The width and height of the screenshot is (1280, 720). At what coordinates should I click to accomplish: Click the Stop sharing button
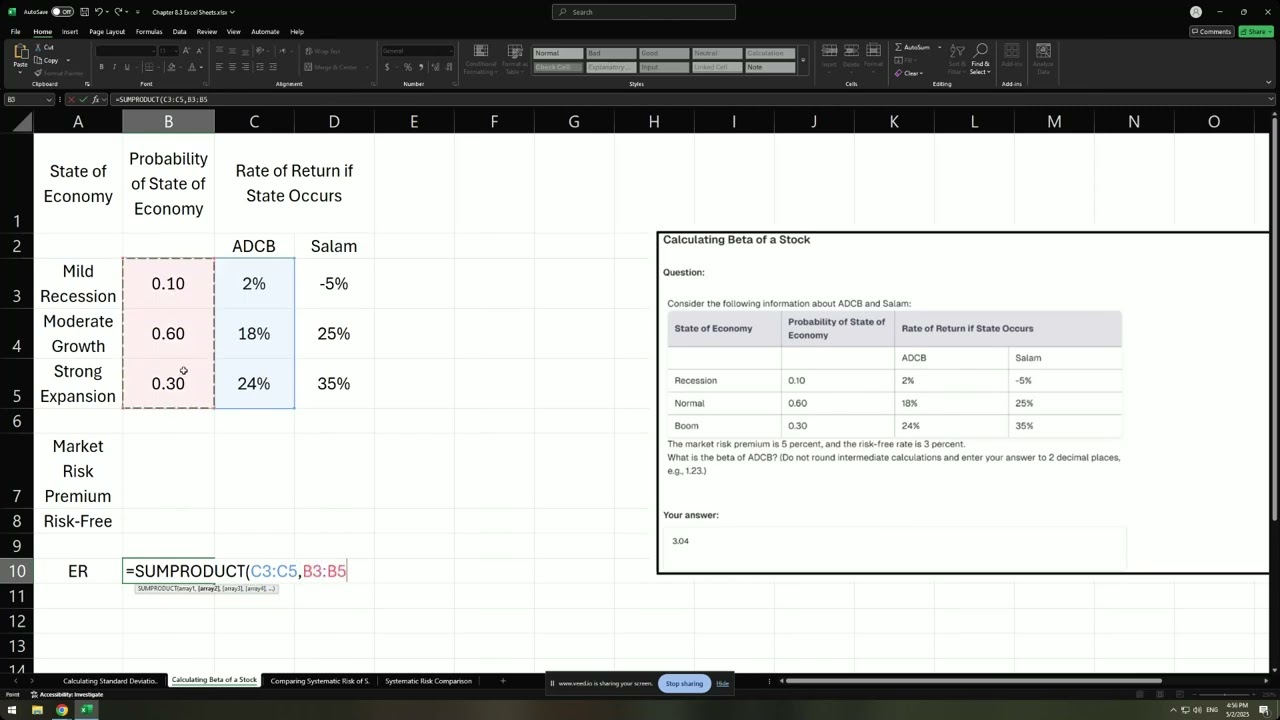tap(684, 683)
